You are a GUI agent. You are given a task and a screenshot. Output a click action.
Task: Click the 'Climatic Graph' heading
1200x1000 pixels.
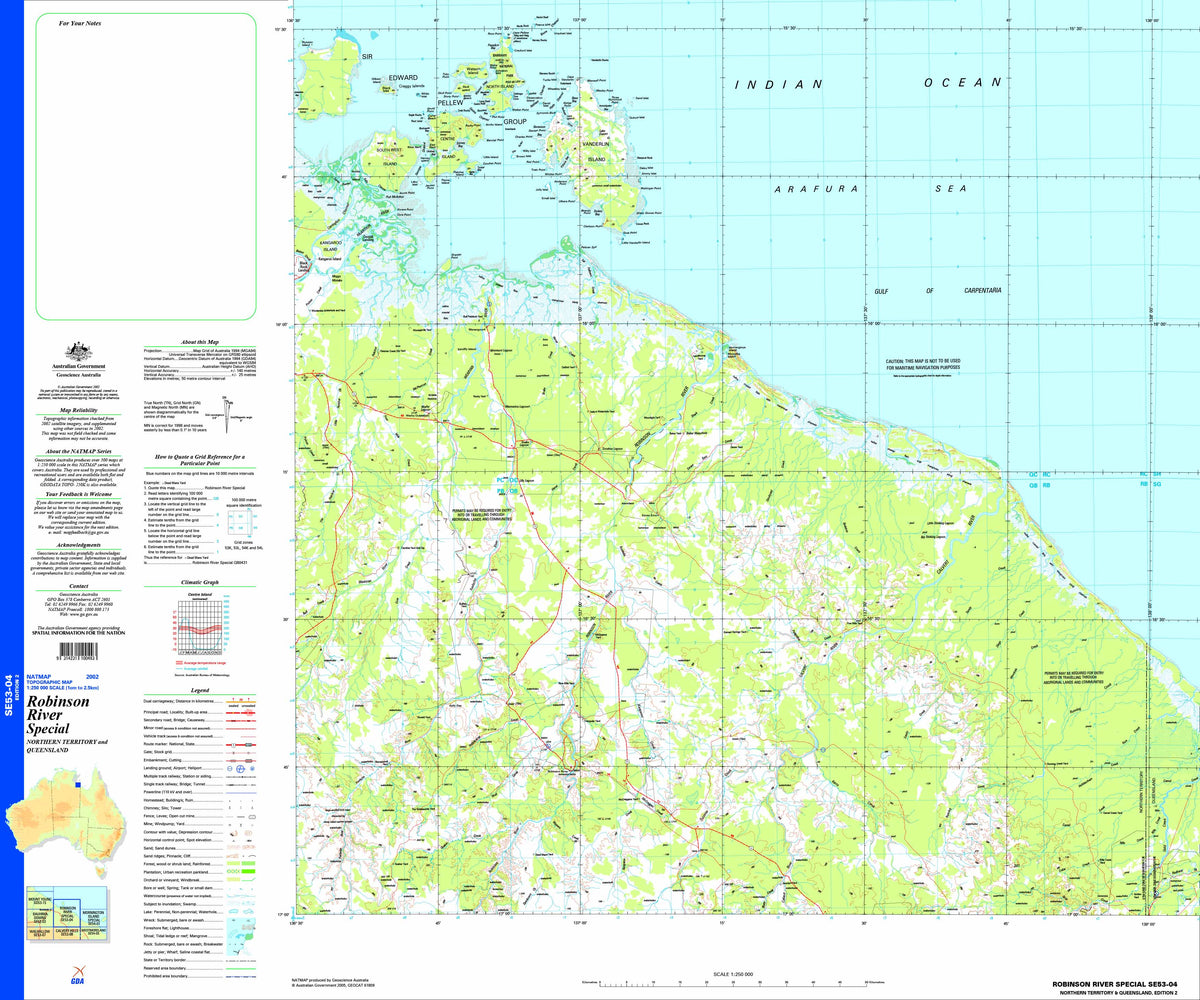click(x=200, y=582)
